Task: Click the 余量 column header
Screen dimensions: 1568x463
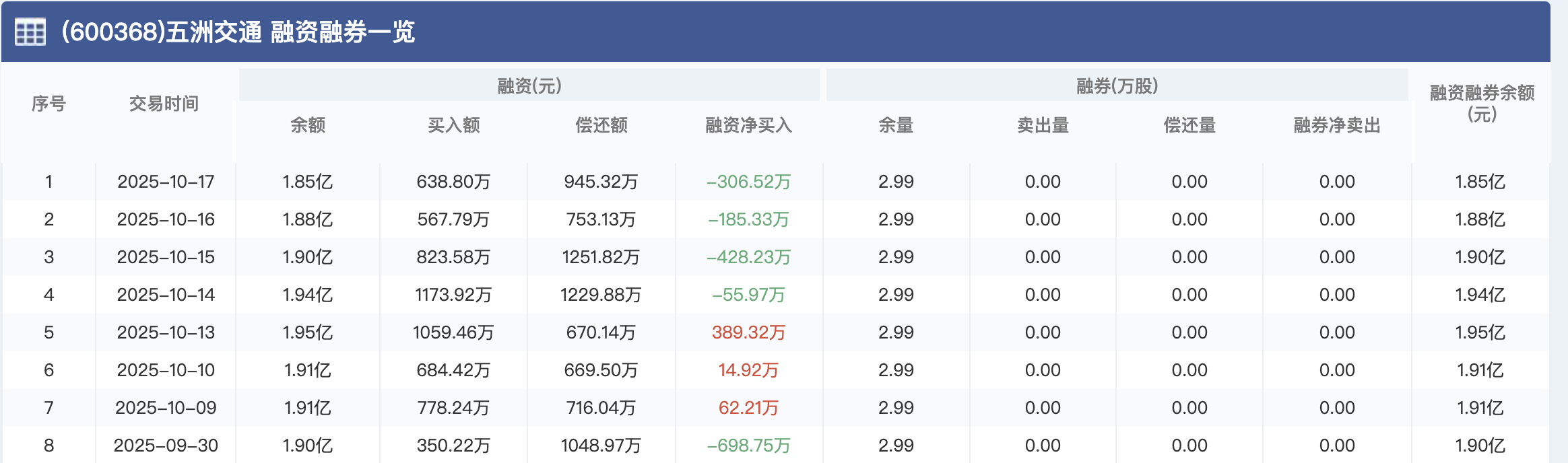Action: tap(896, 125)
